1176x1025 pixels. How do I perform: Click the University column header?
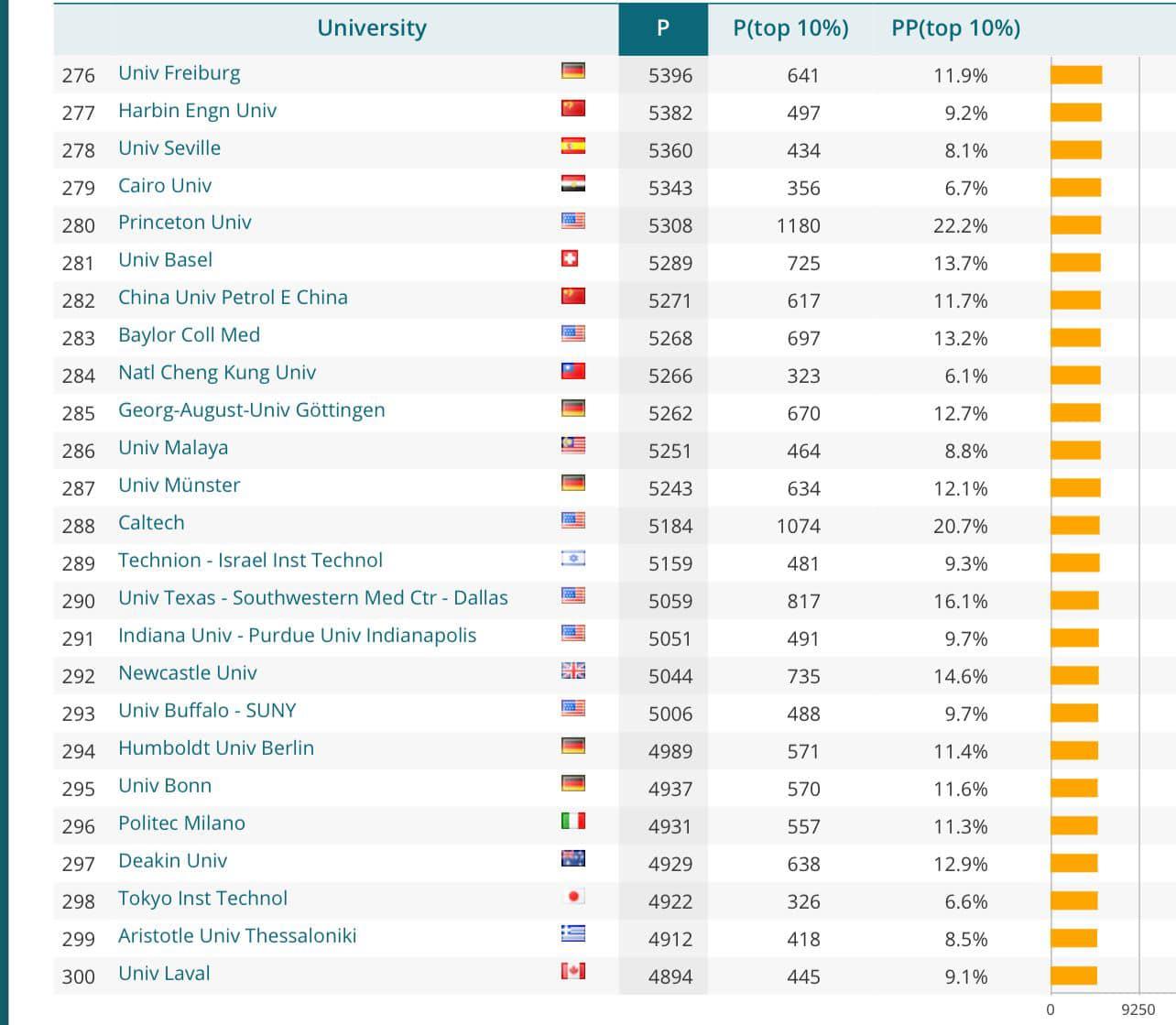click(x=371, y=28)
